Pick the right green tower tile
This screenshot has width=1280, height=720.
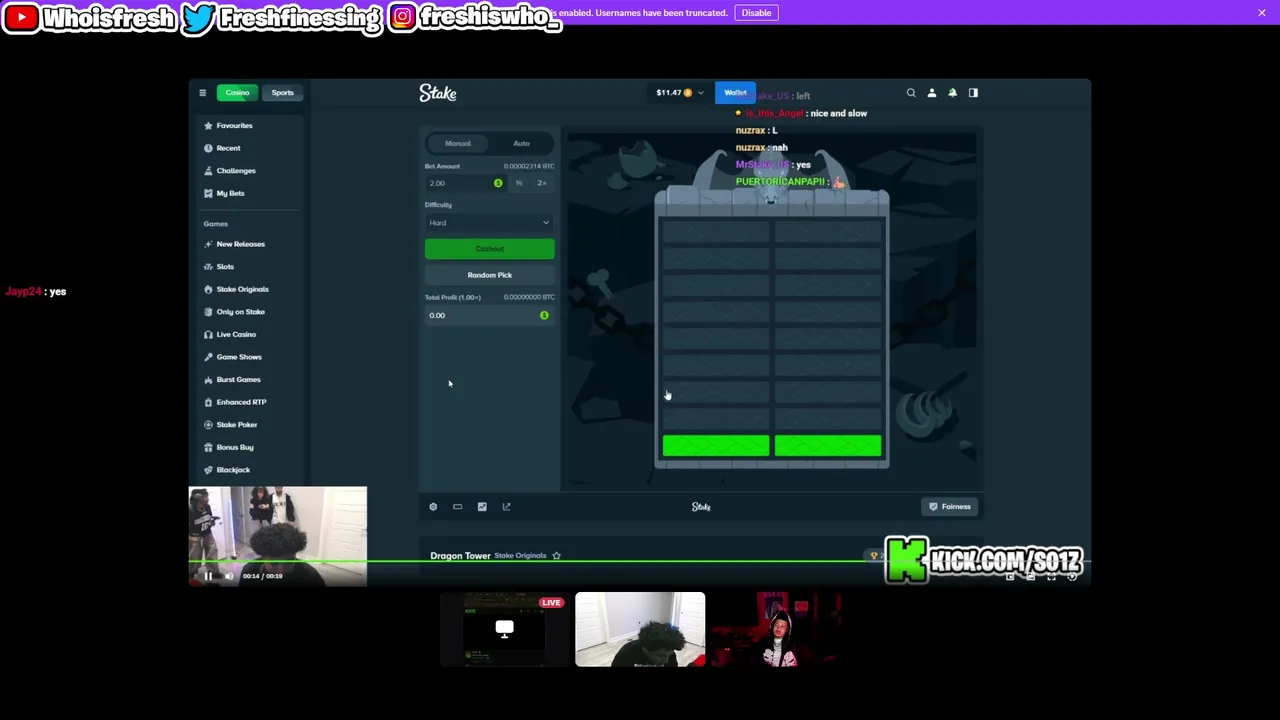[828, 446]
